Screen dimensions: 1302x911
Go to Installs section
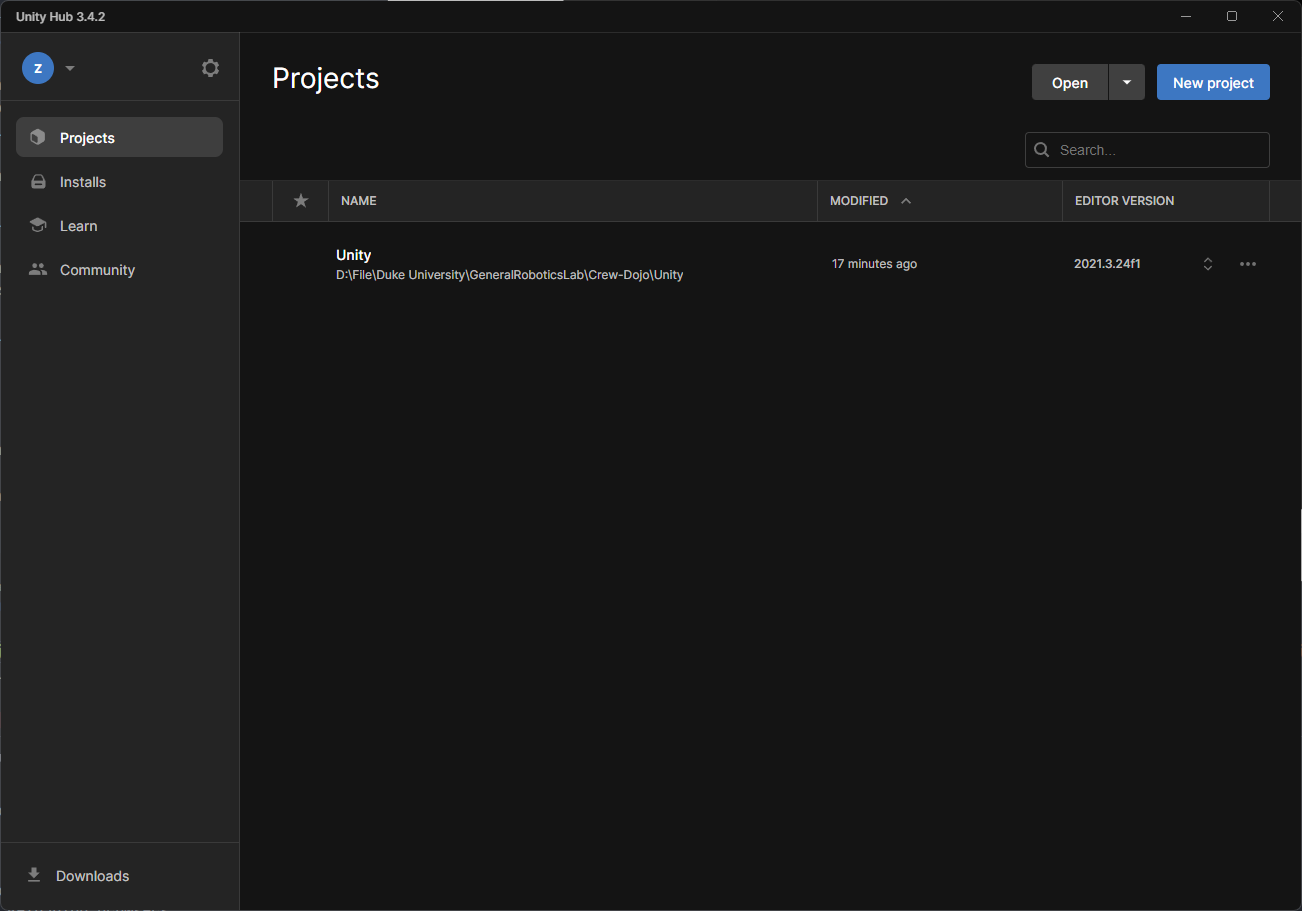119,182
